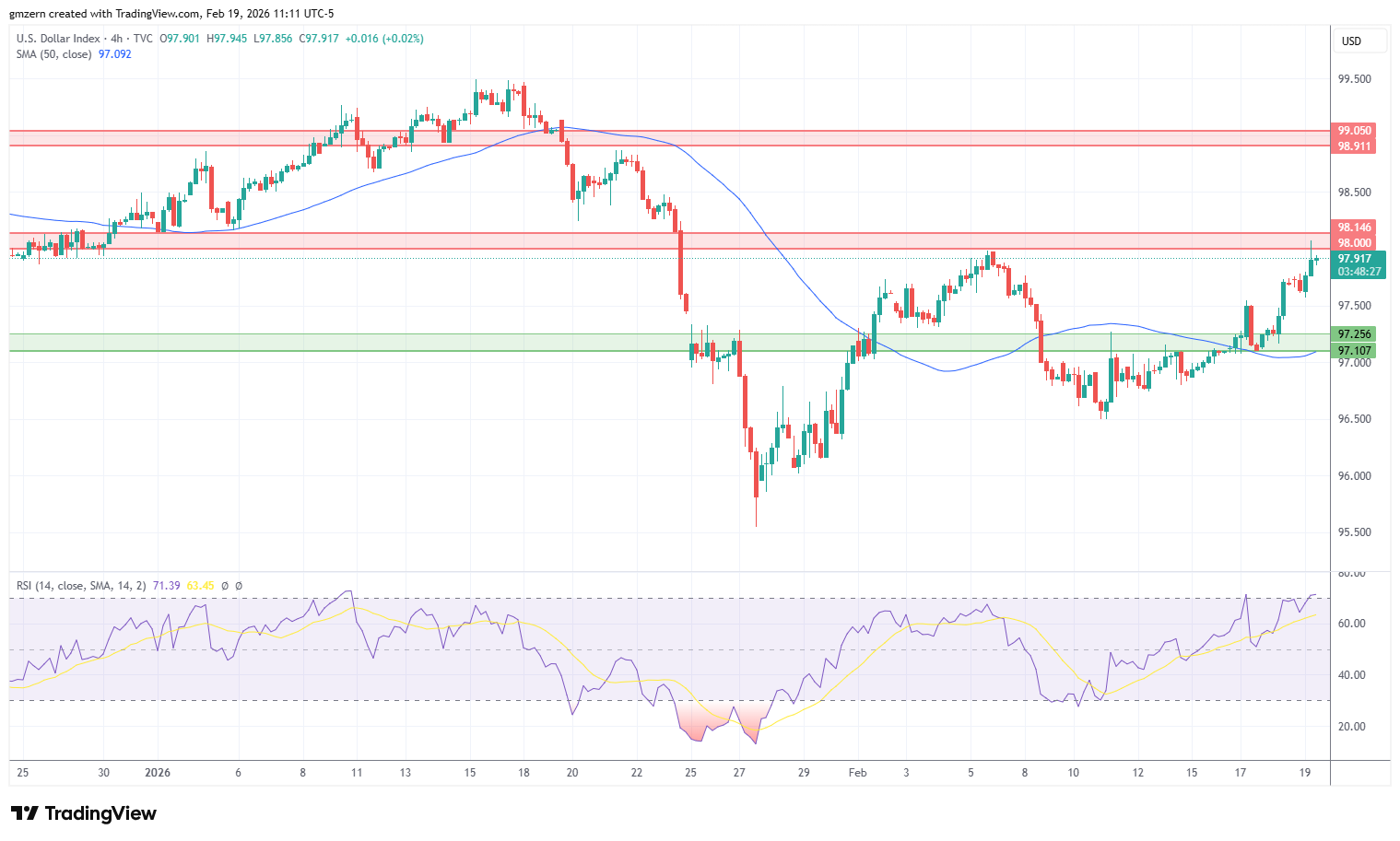This screenshot has width=1400, height=841.
Task: Click the 96.500 price axis tick
Action: tap(1354, 419)
